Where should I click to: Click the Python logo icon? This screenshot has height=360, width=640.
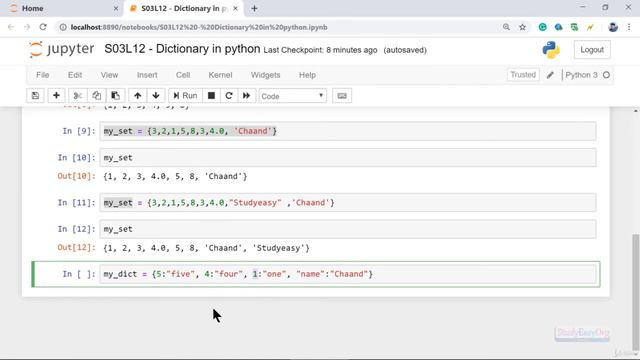pos(551,50)
